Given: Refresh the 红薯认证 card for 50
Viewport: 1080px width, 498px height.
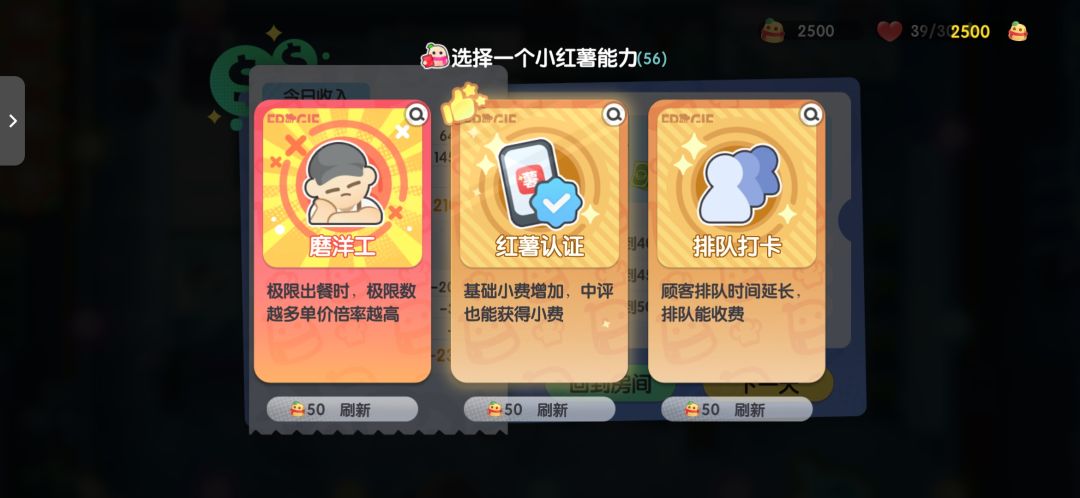Looking at the screenshot, I should pos(539,409).
